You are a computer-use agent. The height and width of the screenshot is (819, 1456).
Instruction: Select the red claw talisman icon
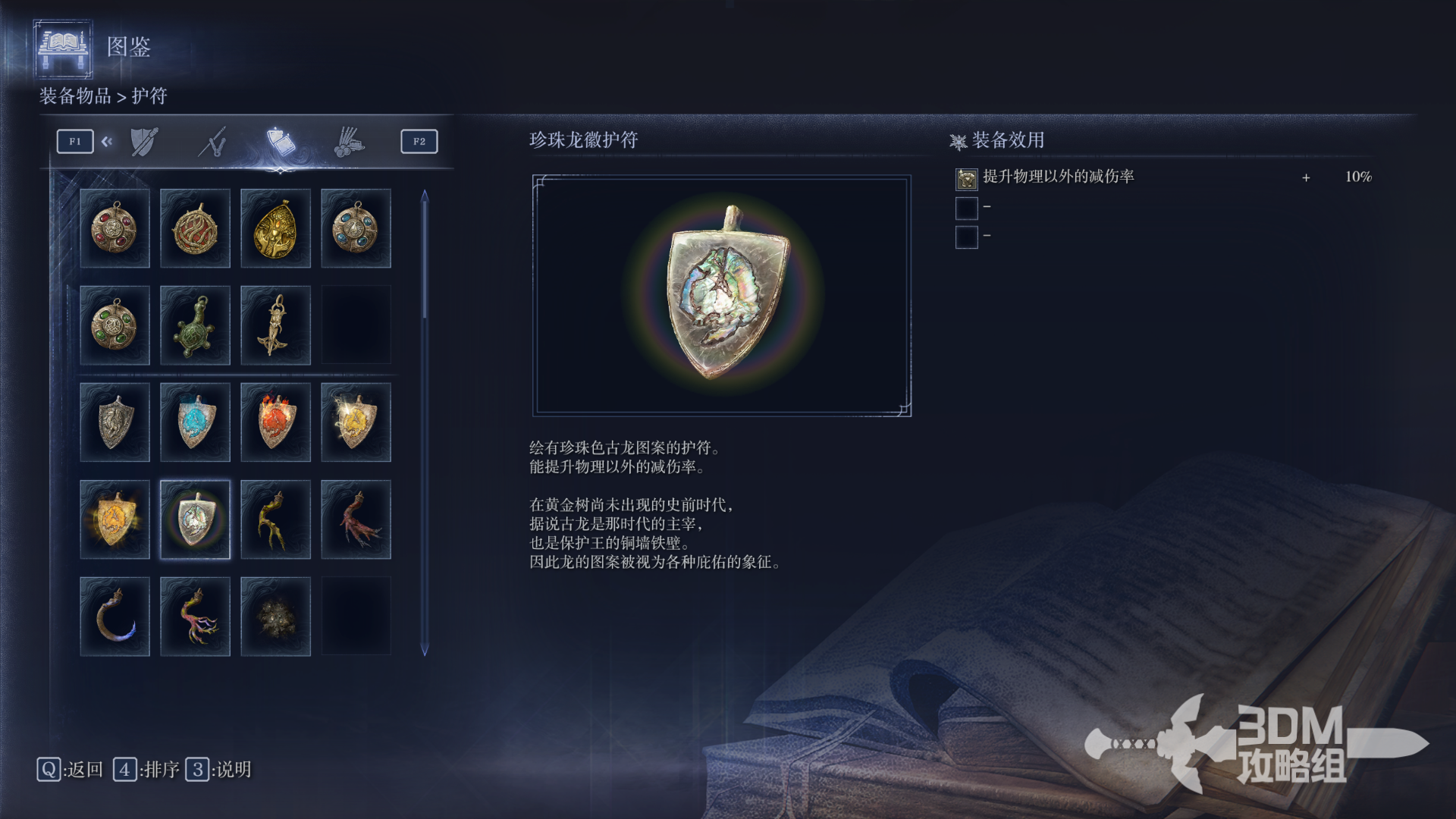click(356, 519)
